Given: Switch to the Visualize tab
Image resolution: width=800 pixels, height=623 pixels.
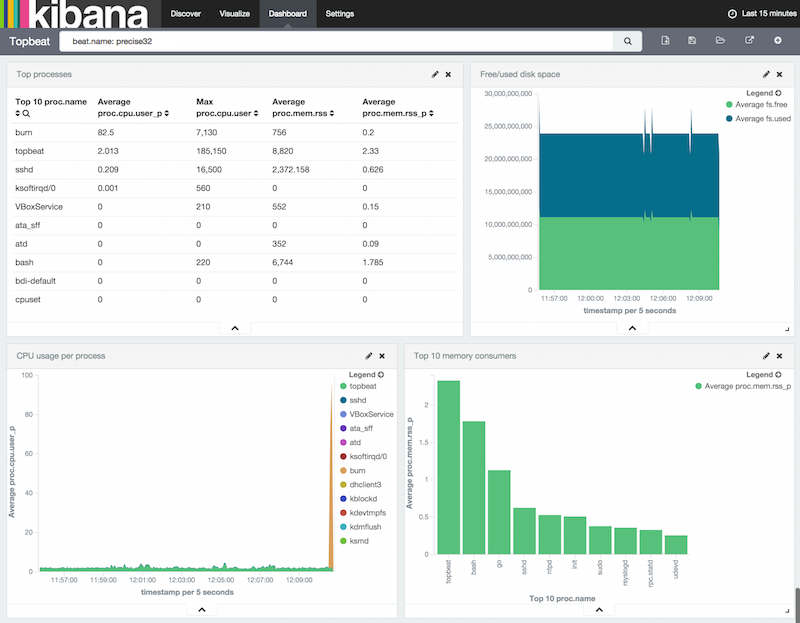Looking at the screenshot, I should point(234,14).
